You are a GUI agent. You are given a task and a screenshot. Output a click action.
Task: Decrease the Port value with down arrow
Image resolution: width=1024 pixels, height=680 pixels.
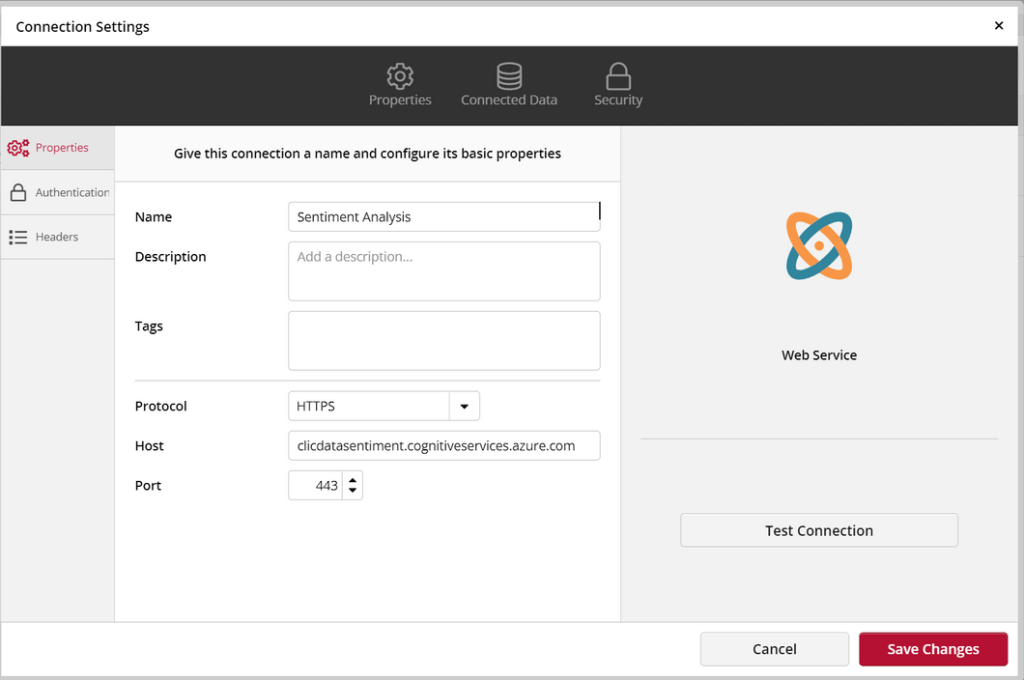pyautogui.click(x=353, y=491)
